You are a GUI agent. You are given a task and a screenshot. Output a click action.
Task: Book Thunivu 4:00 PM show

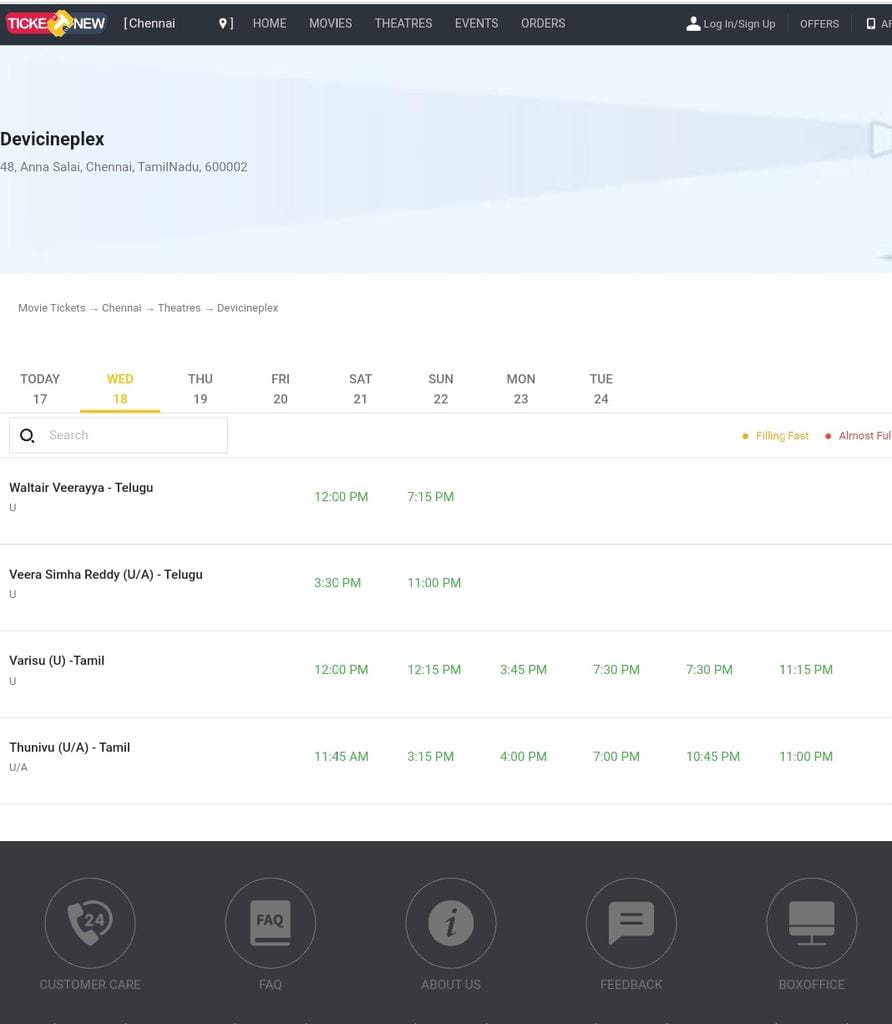point(524,757)
